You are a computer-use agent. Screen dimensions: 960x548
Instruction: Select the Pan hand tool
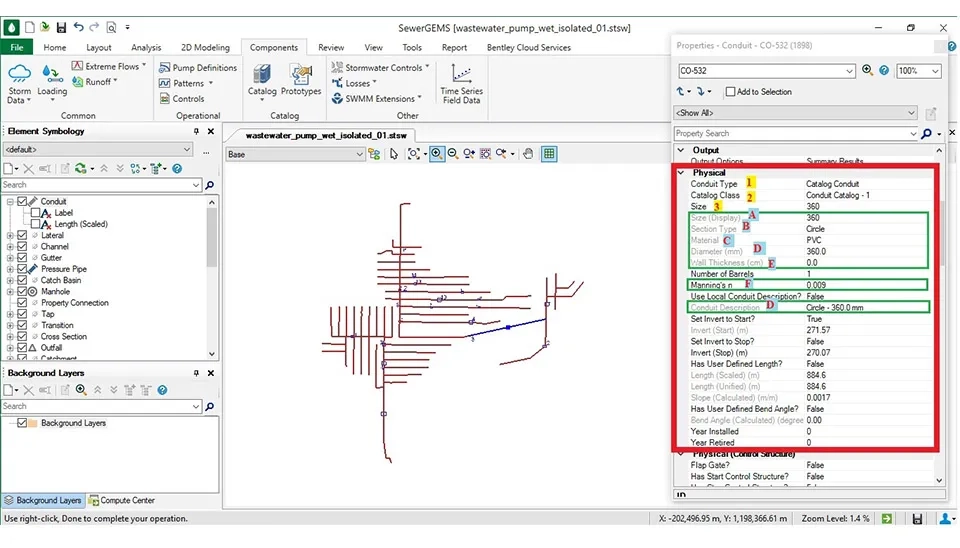(x=528, y=154)
